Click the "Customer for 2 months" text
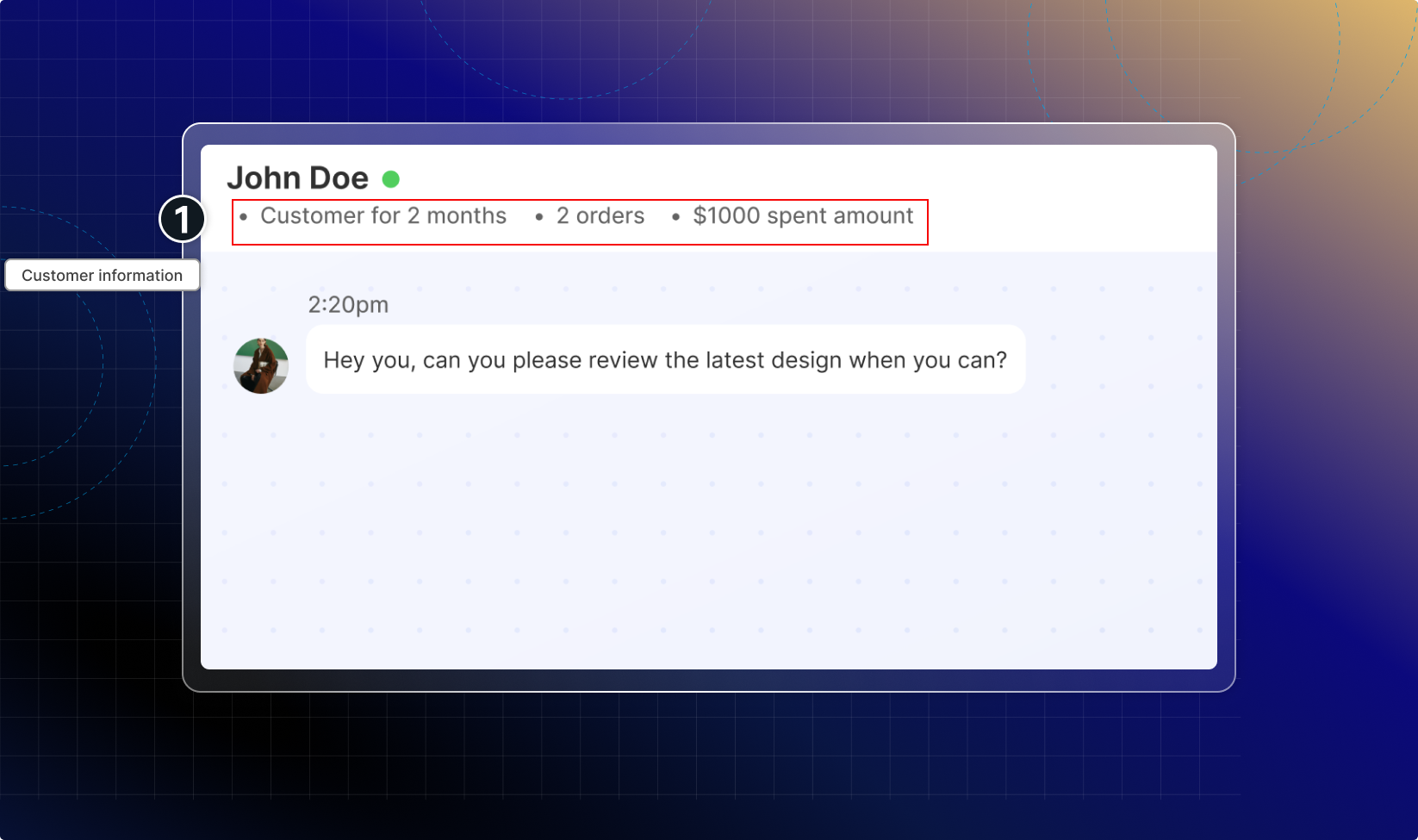Image resolution: width=1418 pixels, height=840 pixels. (x=383, y=216)
